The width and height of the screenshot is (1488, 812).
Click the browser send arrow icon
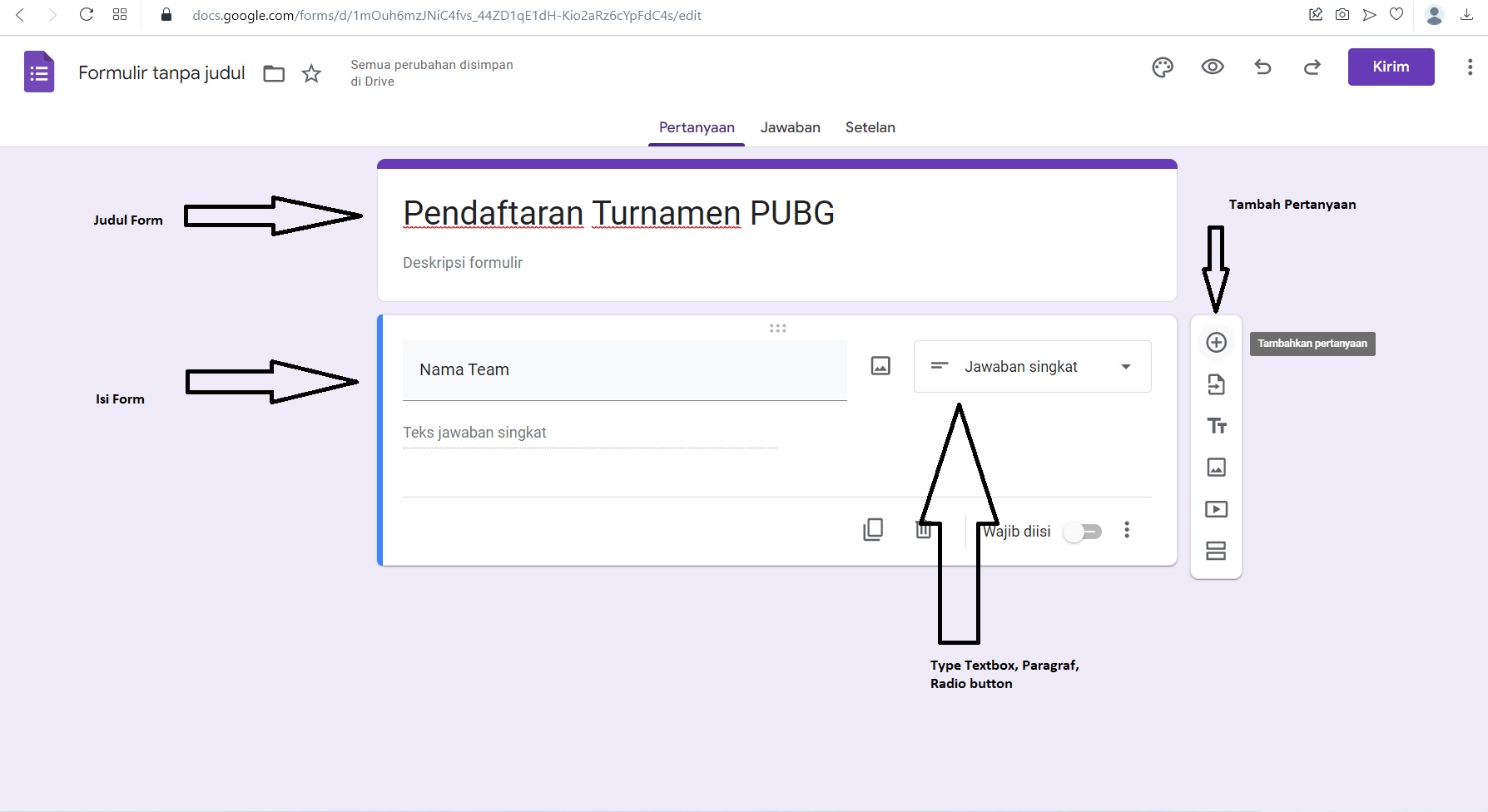tap(1369, 15)
